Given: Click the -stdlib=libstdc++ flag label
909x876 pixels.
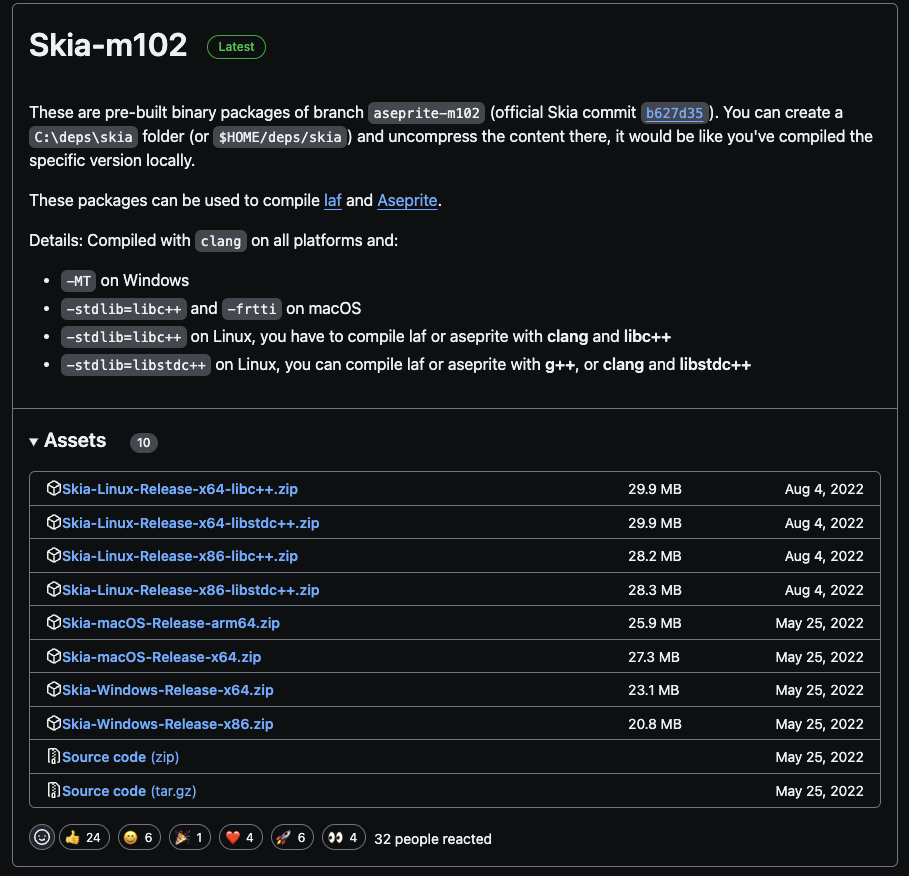Looking at the screenshot, I should tap(136, 365).
